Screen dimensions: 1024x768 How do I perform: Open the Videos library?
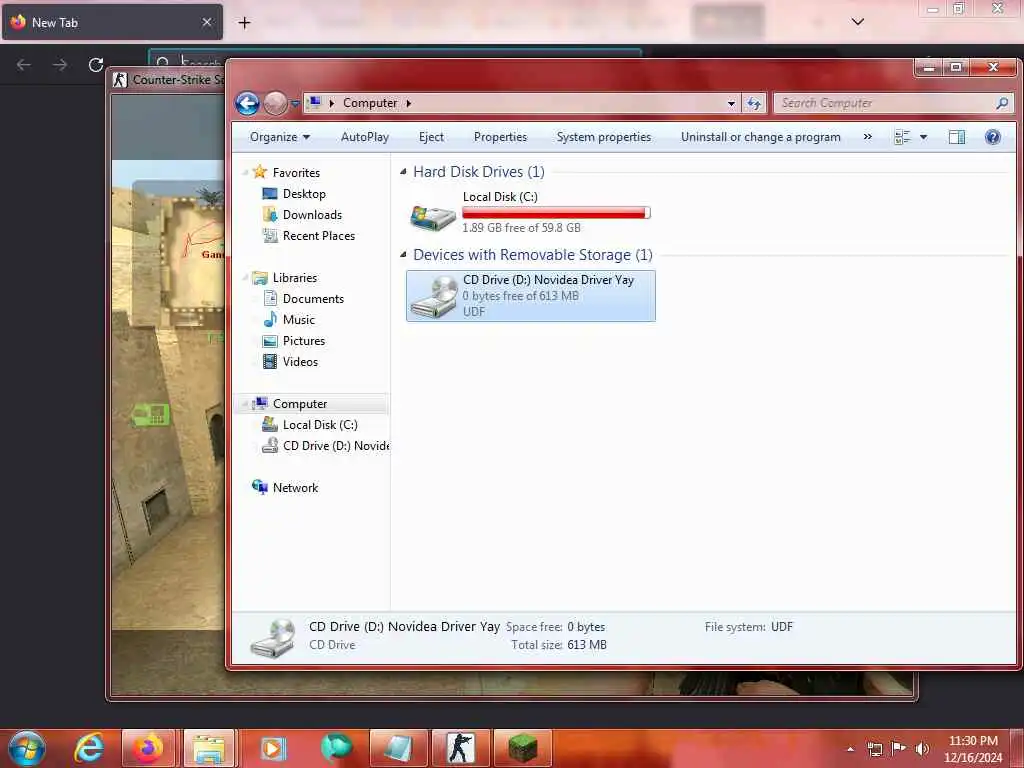300,361
